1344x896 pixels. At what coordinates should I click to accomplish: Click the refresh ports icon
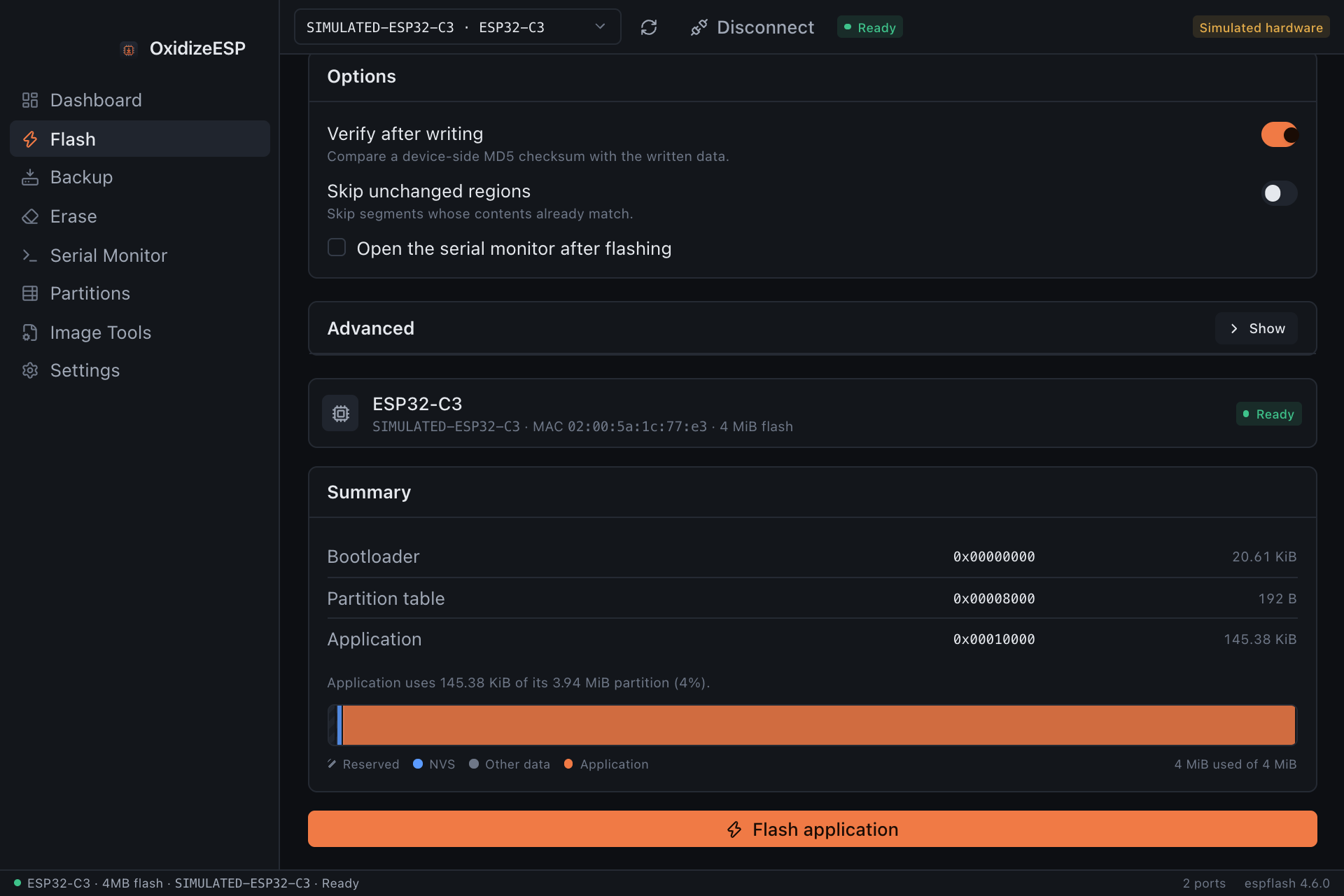tap(649, 27)
